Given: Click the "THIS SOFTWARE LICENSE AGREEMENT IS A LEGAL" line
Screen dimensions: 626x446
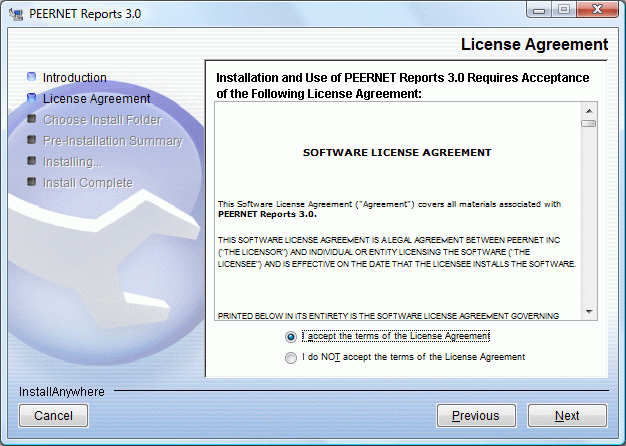Looking at the screenshot, I should click(x=389, y=240).
